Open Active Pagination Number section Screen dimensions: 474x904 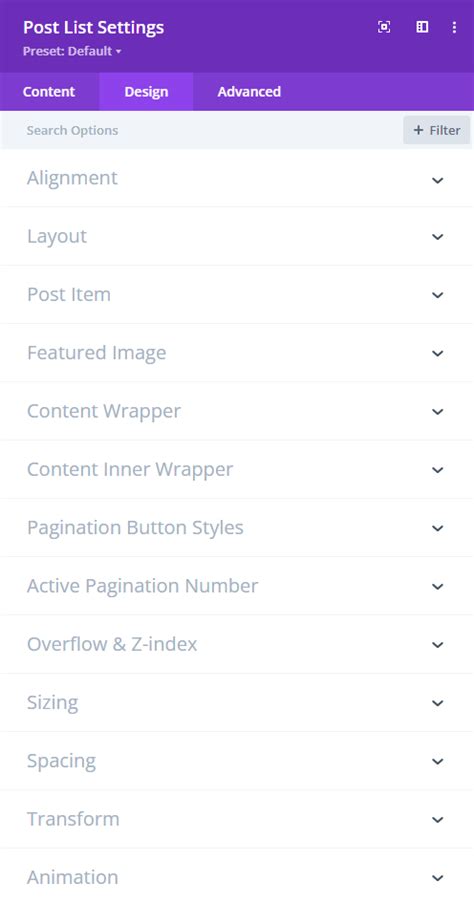[x=237, y=586]
